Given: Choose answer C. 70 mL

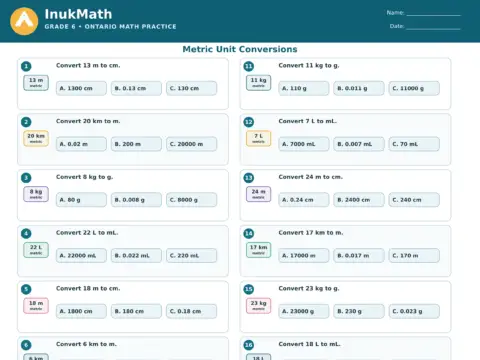Looking at the screenshot, I should click(414, 144).
